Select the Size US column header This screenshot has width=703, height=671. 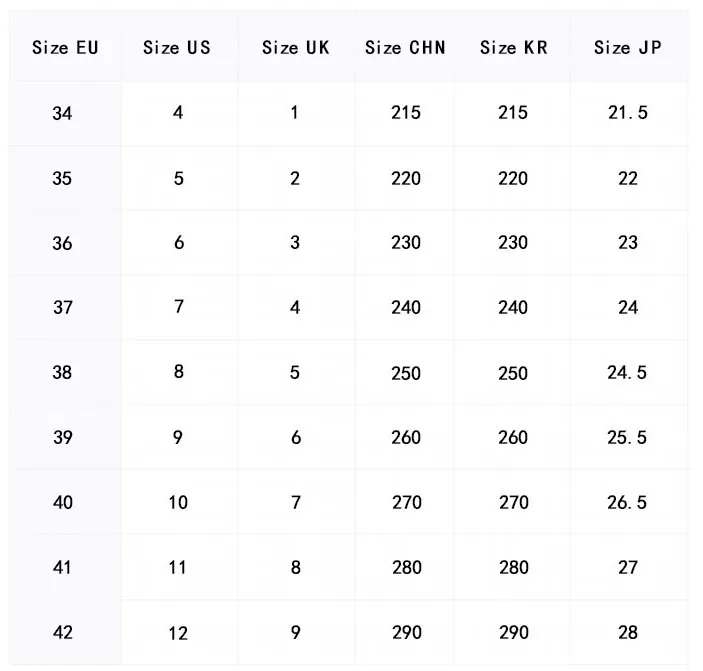(176, 48)
